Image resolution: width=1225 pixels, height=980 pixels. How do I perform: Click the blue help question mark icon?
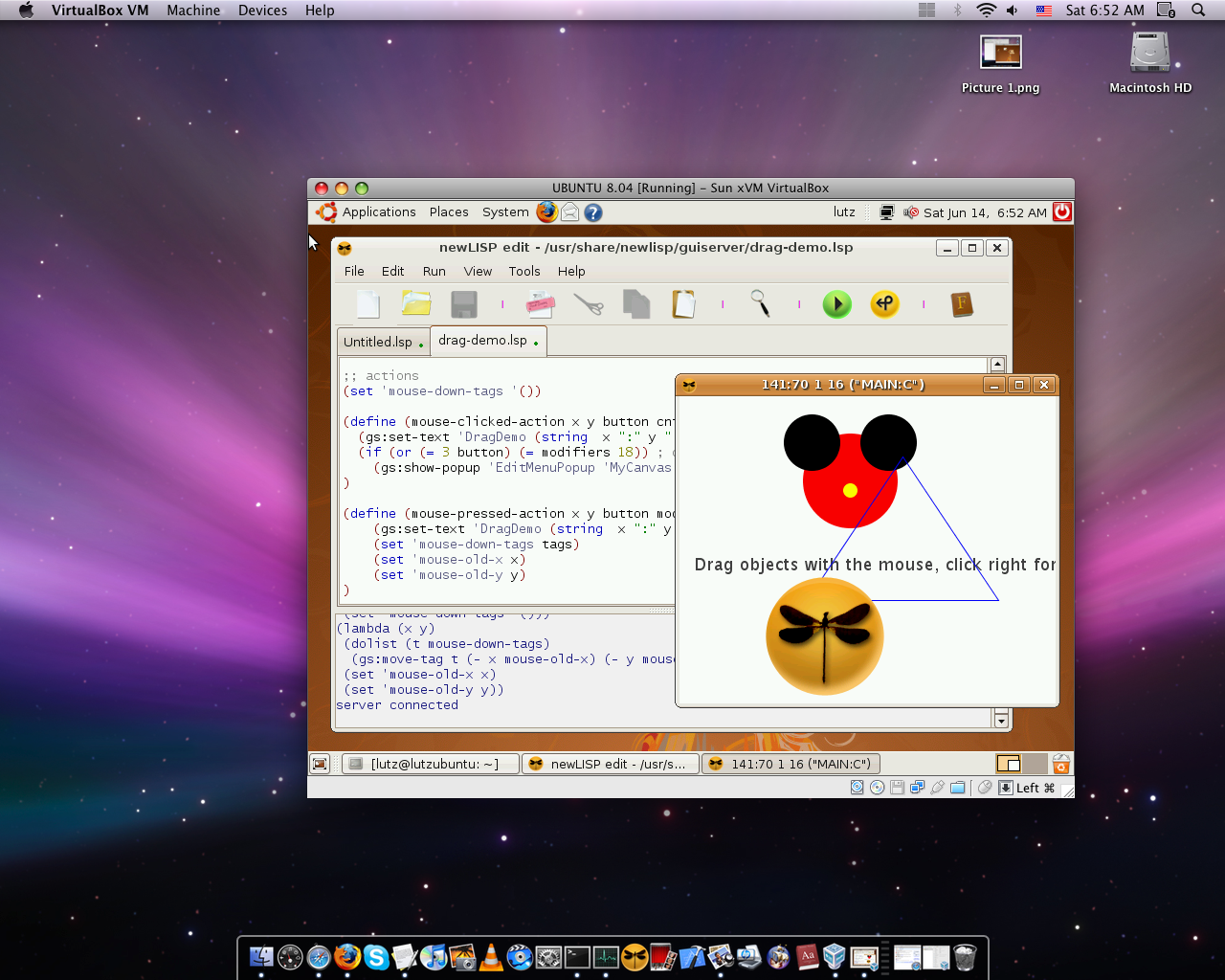coord(593,212)
